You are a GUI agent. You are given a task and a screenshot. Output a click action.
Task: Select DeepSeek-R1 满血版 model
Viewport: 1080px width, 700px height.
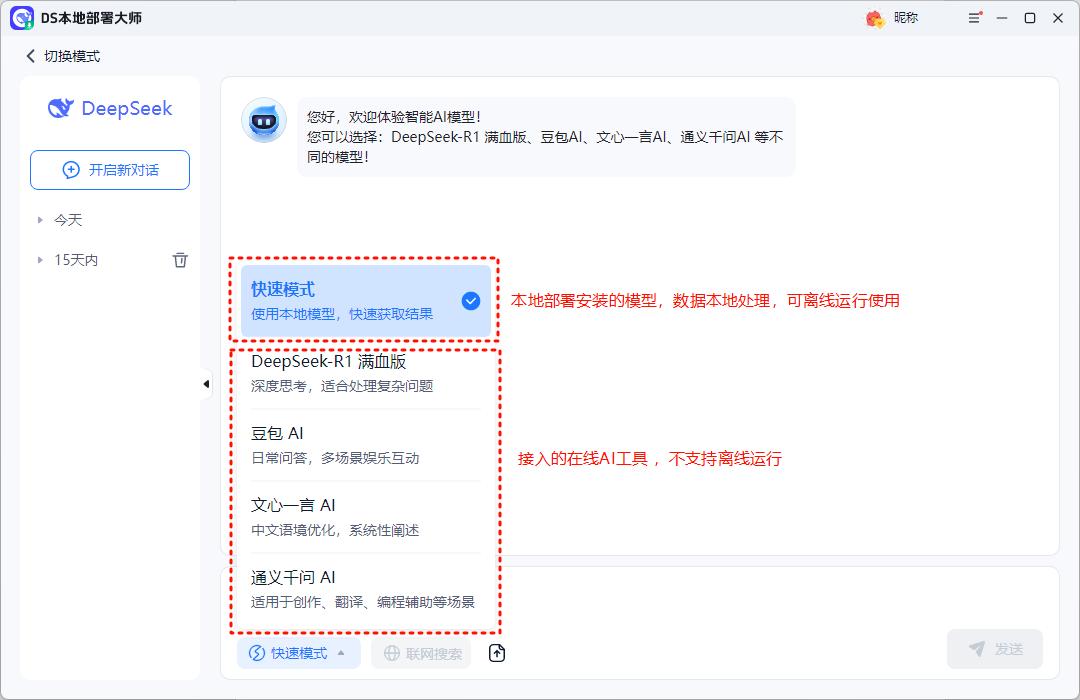coord(366,373)
